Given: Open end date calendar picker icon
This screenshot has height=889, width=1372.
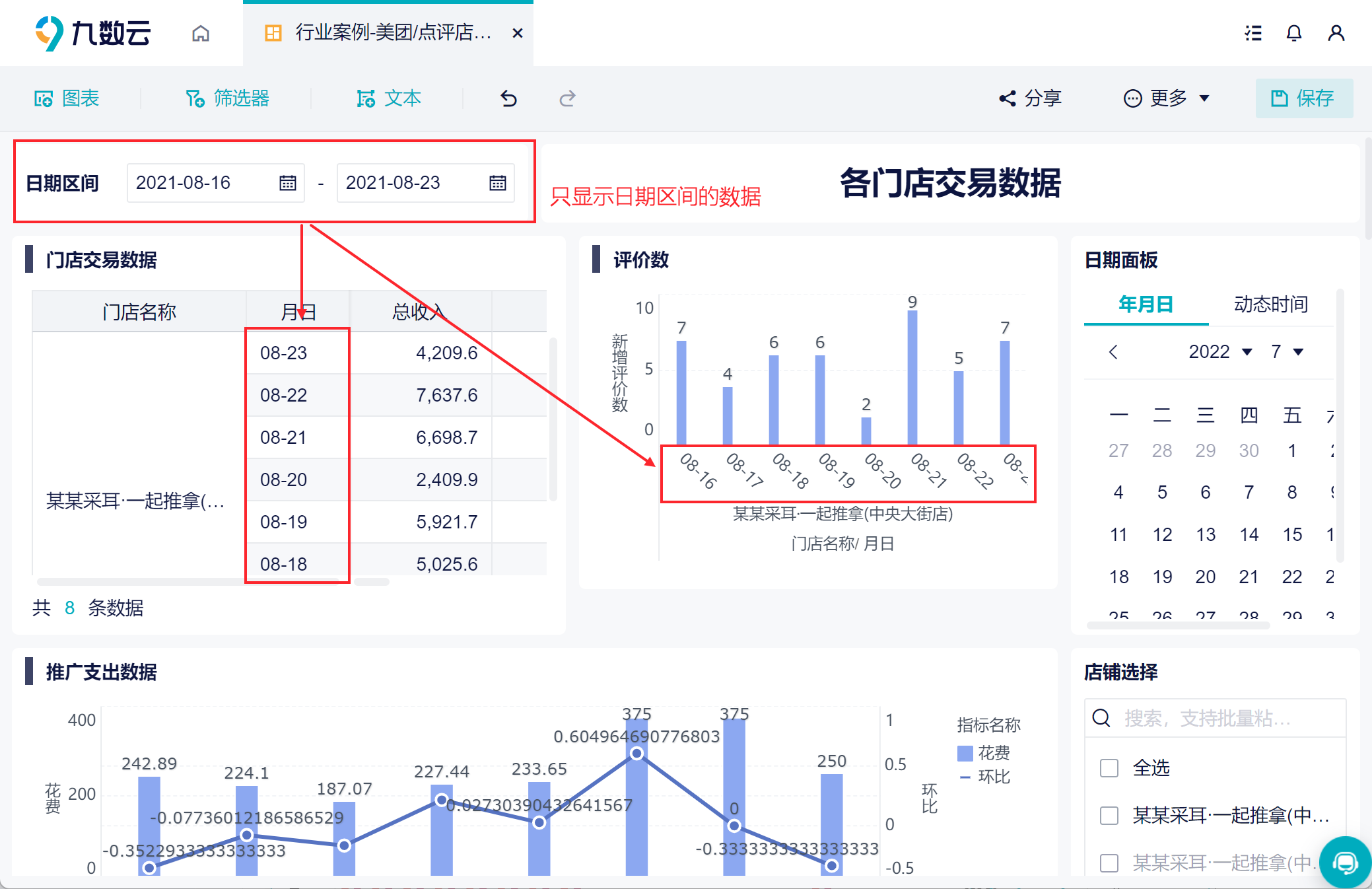Looking at the screenshot, I should 498,183.
